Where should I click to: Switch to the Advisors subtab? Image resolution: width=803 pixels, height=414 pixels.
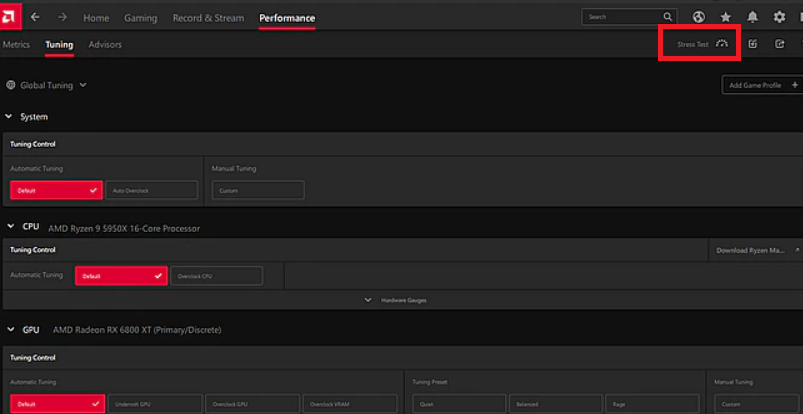pyautogui.click(x=105, y=45)
